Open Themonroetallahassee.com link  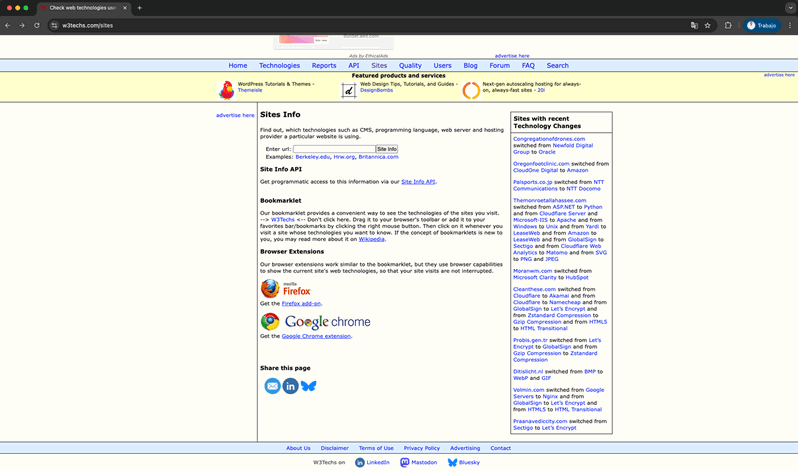click(550, 201)
